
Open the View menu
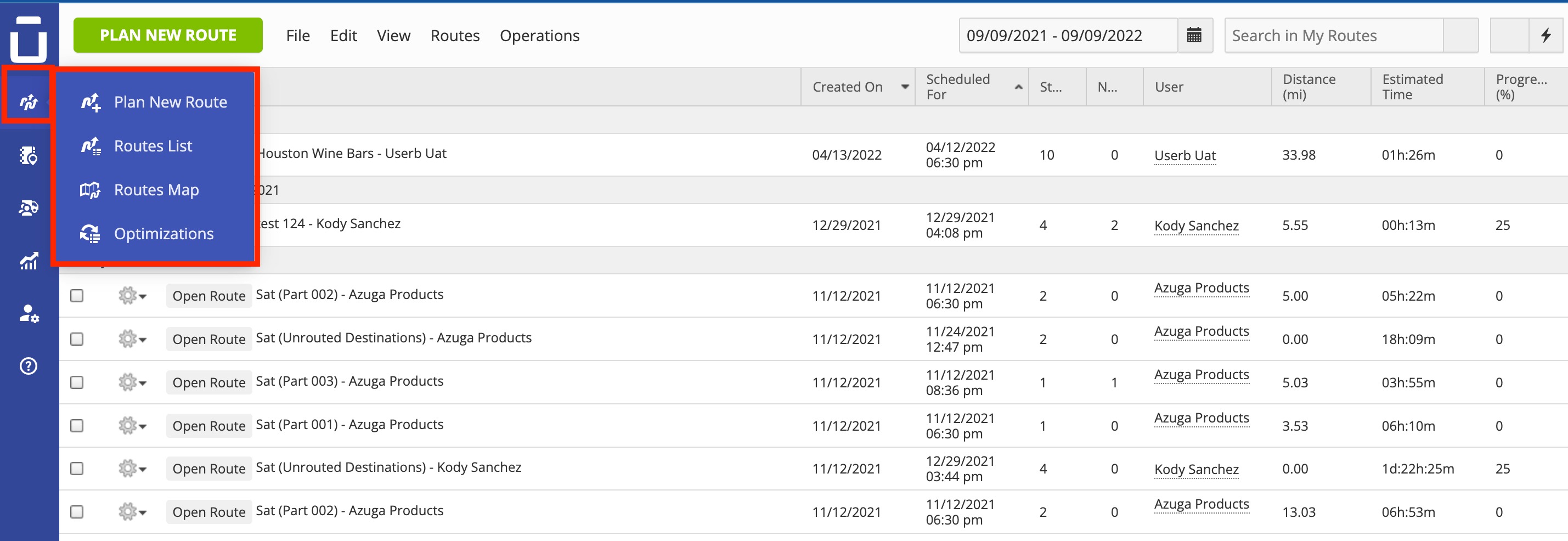click(394, 36)
